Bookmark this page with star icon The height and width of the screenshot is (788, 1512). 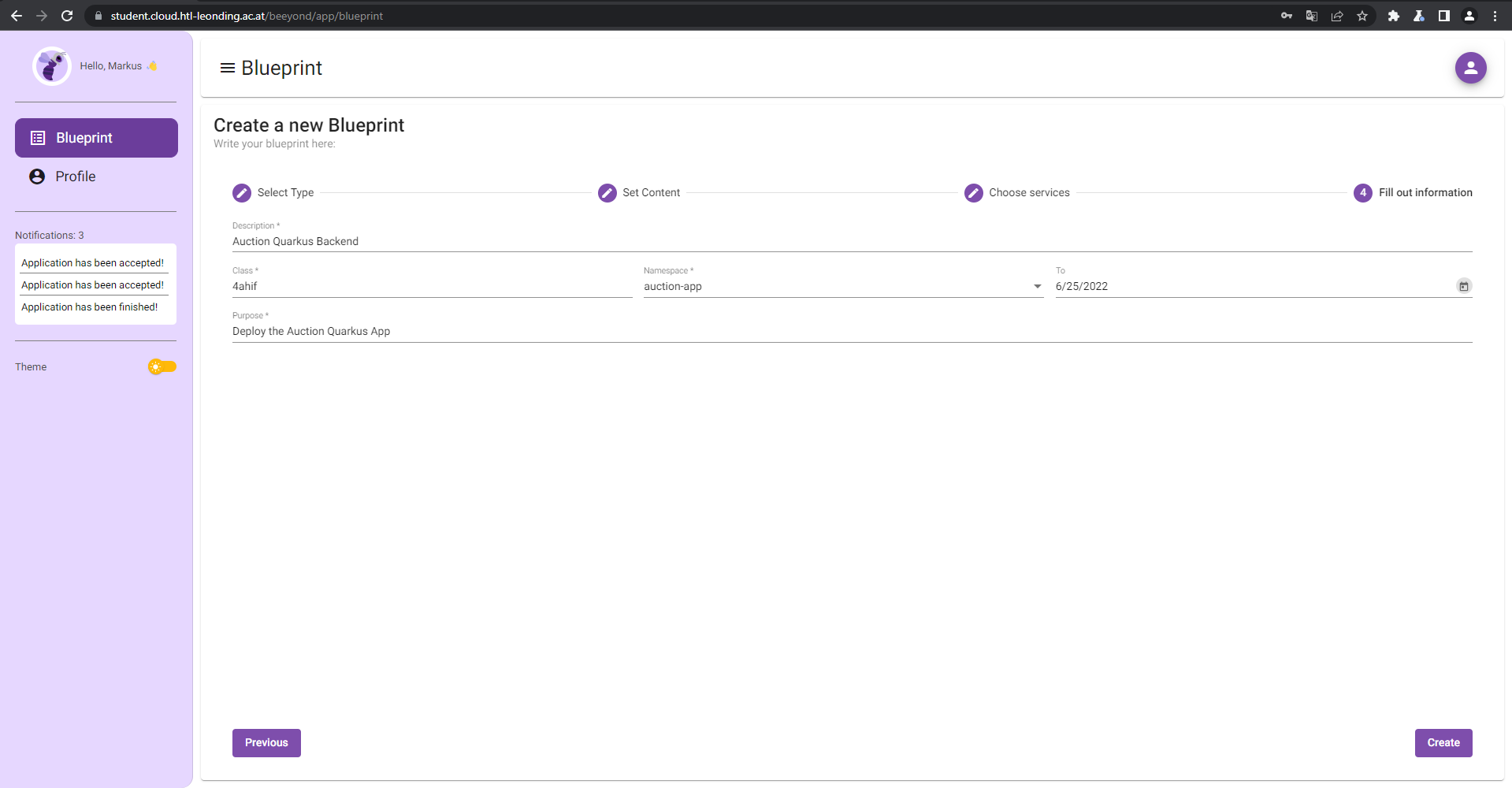[1362, 16]
